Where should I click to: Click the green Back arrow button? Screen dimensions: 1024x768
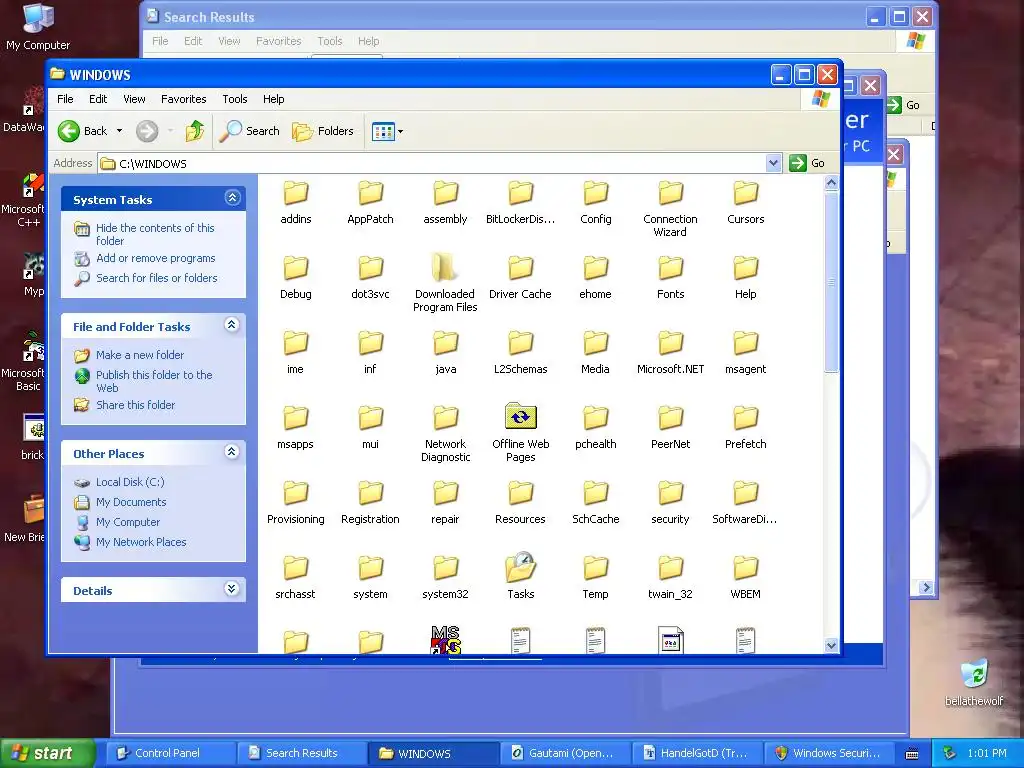coord(82,131)
